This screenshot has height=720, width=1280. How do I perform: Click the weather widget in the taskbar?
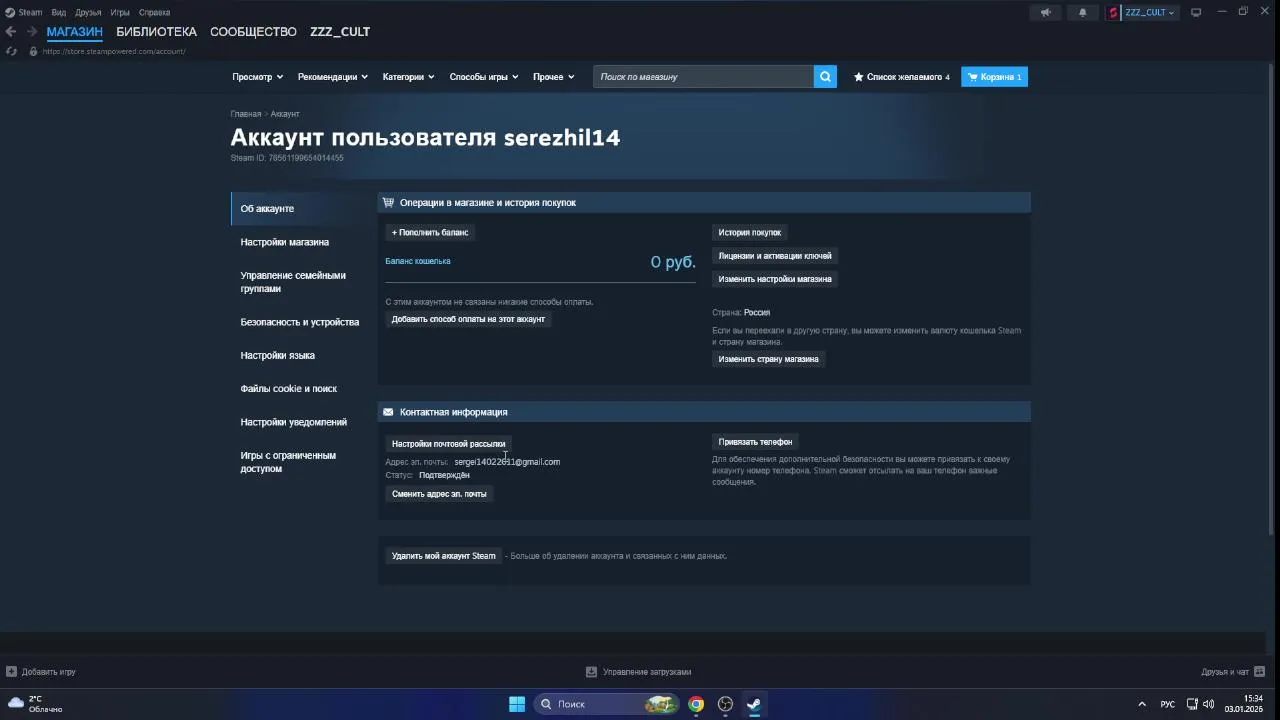pos(36,704)
